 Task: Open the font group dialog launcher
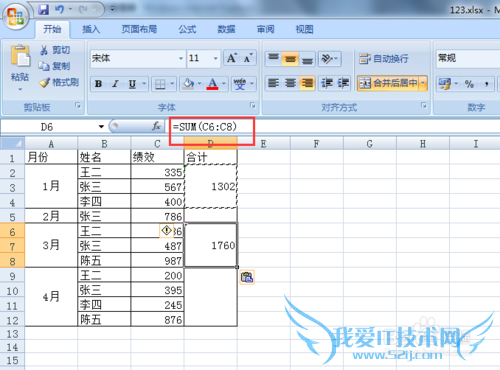point(253,106)
